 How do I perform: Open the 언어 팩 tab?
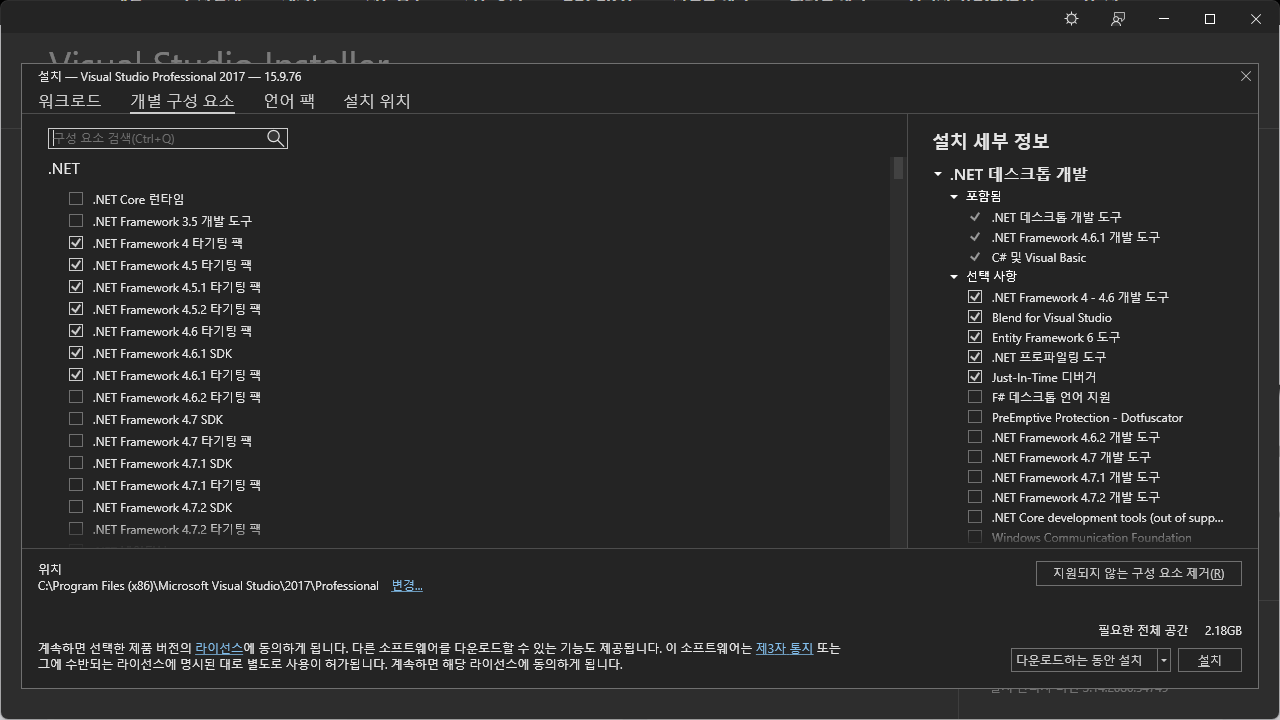coord(289,101)
